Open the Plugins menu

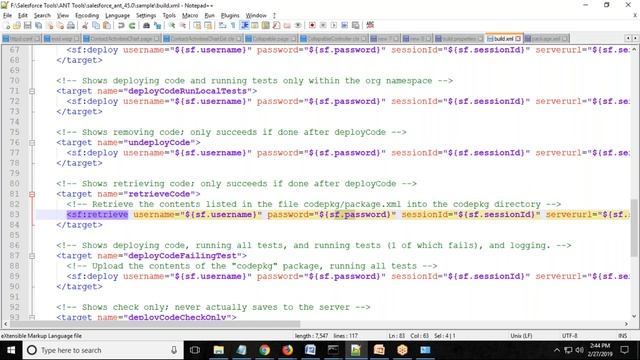click(230, 16)
